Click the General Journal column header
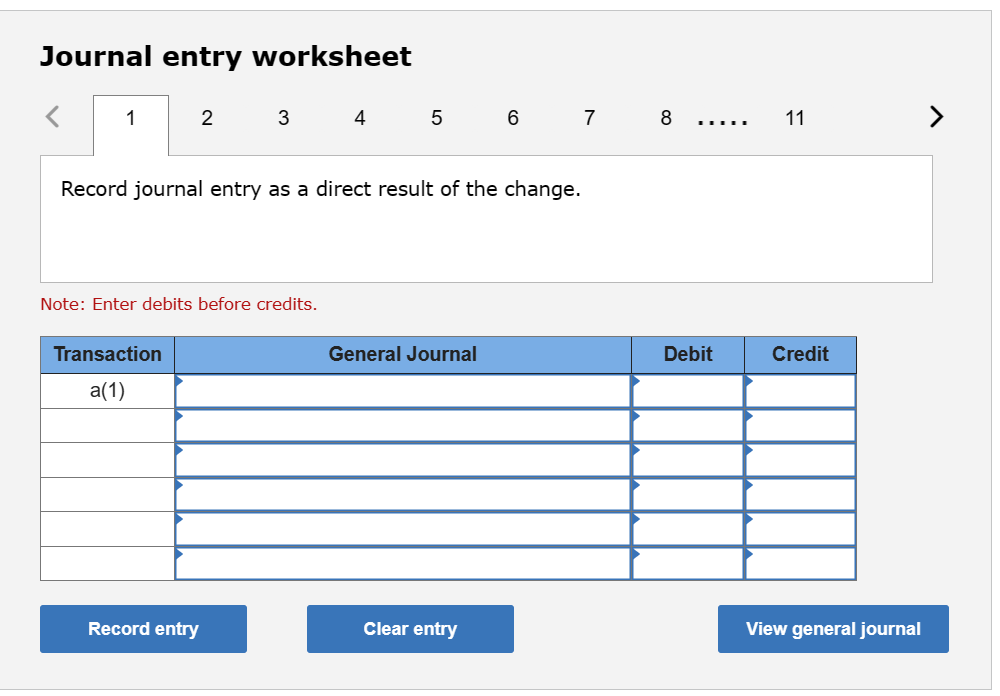 click(403, 355)
